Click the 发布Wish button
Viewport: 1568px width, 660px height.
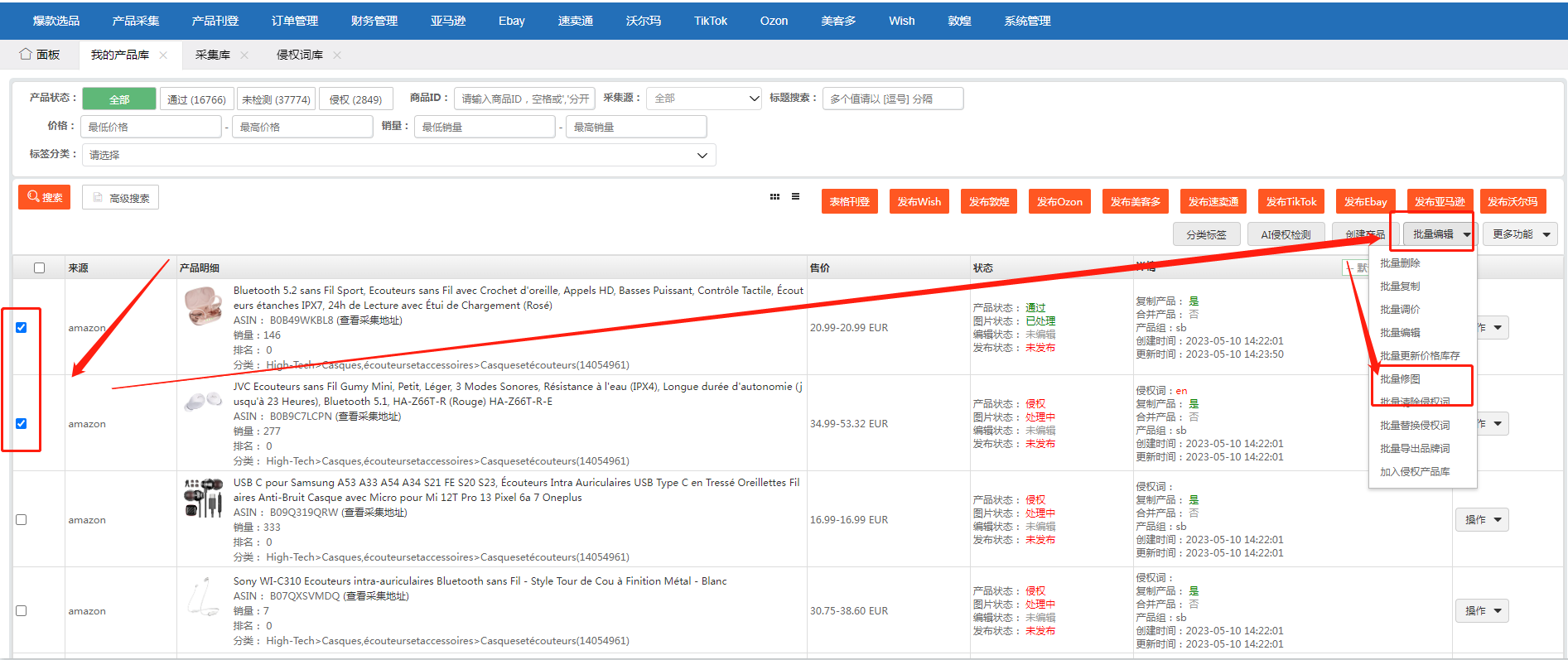coord(919,201)
